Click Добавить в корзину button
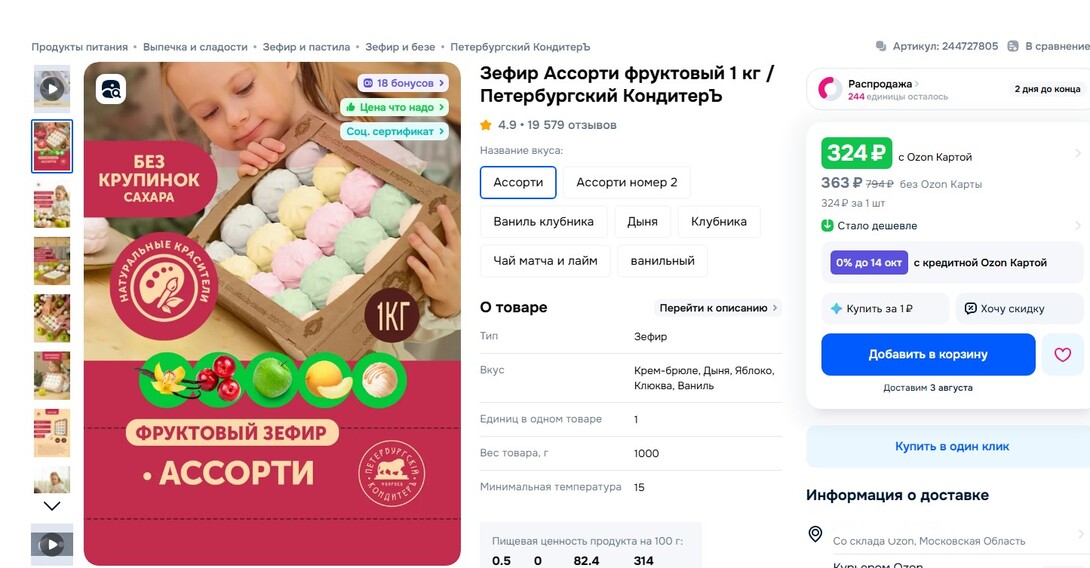 [928, 355]
